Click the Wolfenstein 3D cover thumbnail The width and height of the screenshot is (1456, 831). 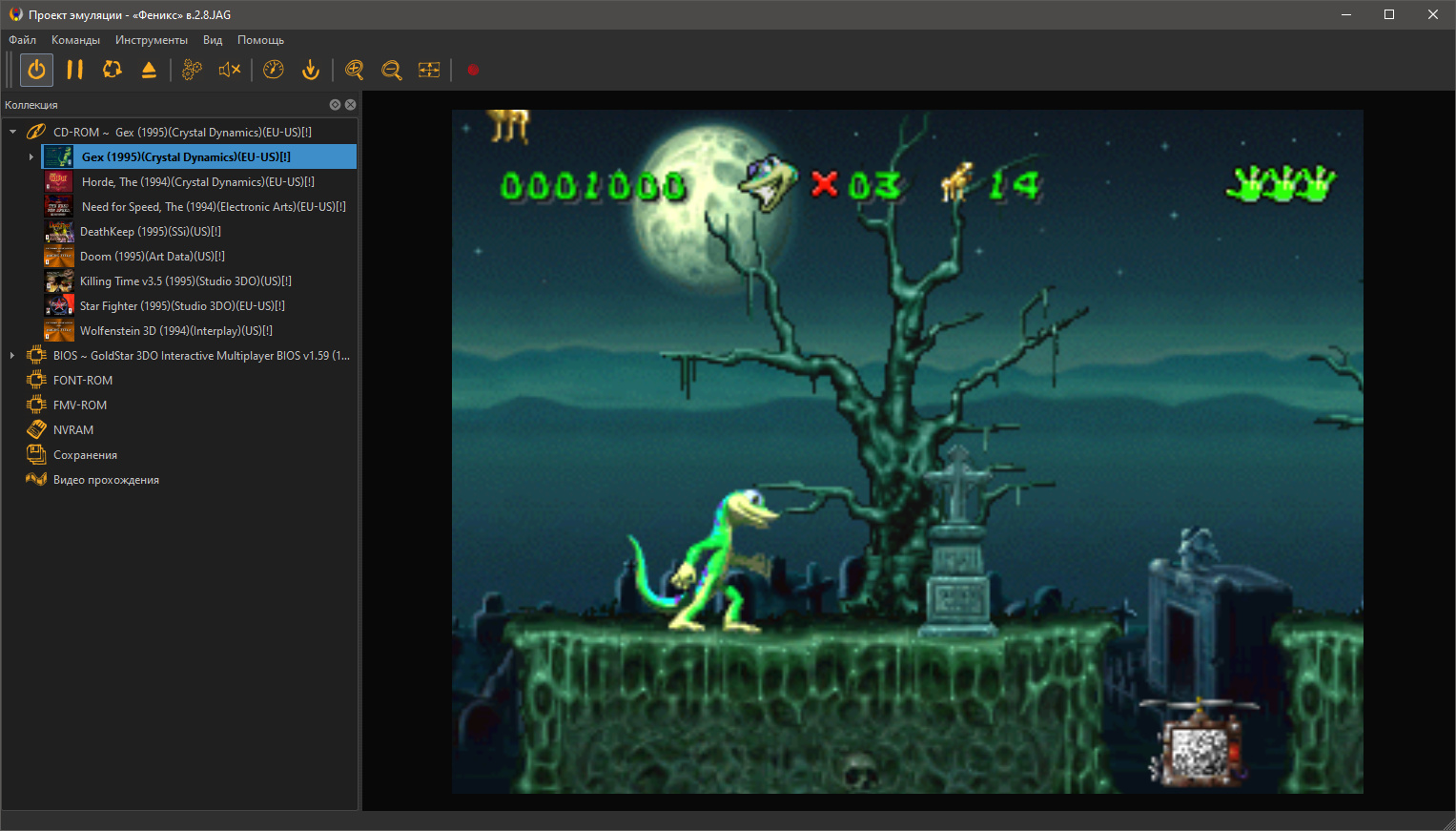click(x=58, y=330)
